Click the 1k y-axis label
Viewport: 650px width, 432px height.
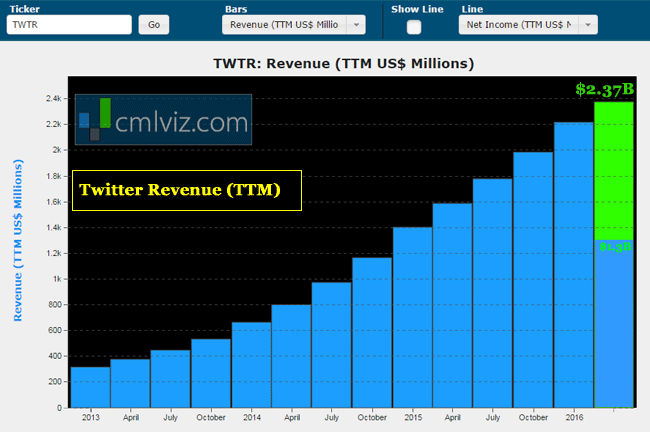coord(57,279)
